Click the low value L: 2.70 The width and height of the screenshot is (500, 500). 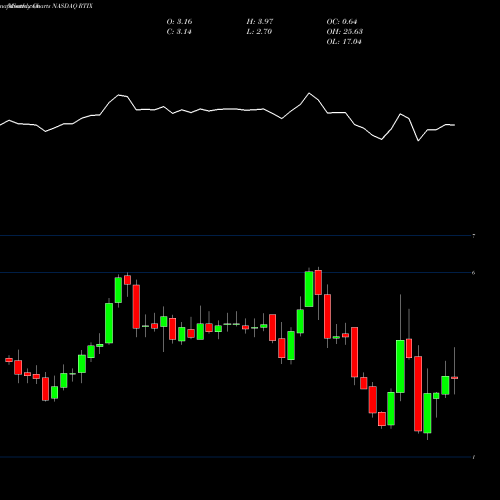259,32
